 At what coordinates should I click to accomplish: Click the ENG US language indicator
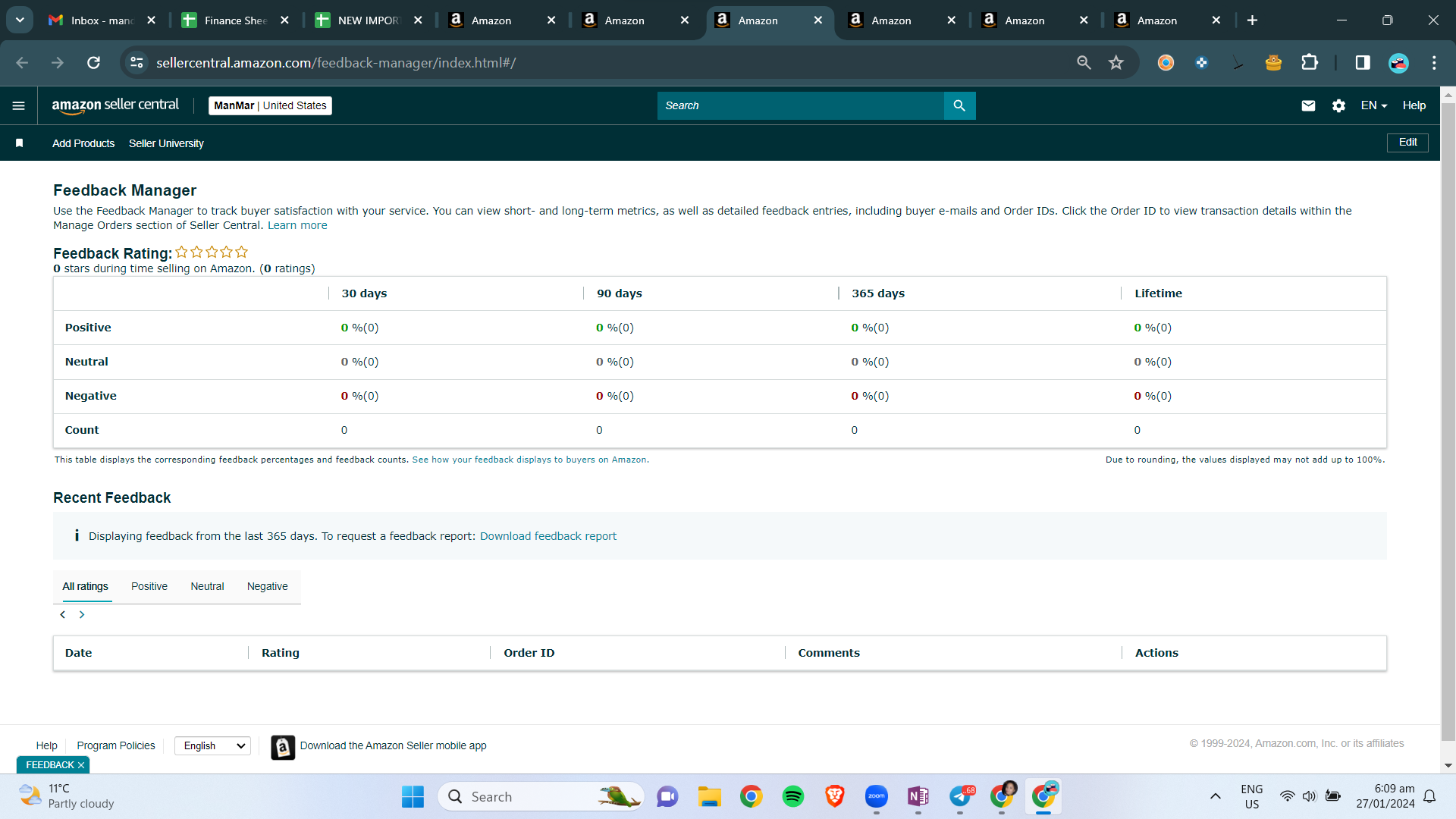point(1252,796)
